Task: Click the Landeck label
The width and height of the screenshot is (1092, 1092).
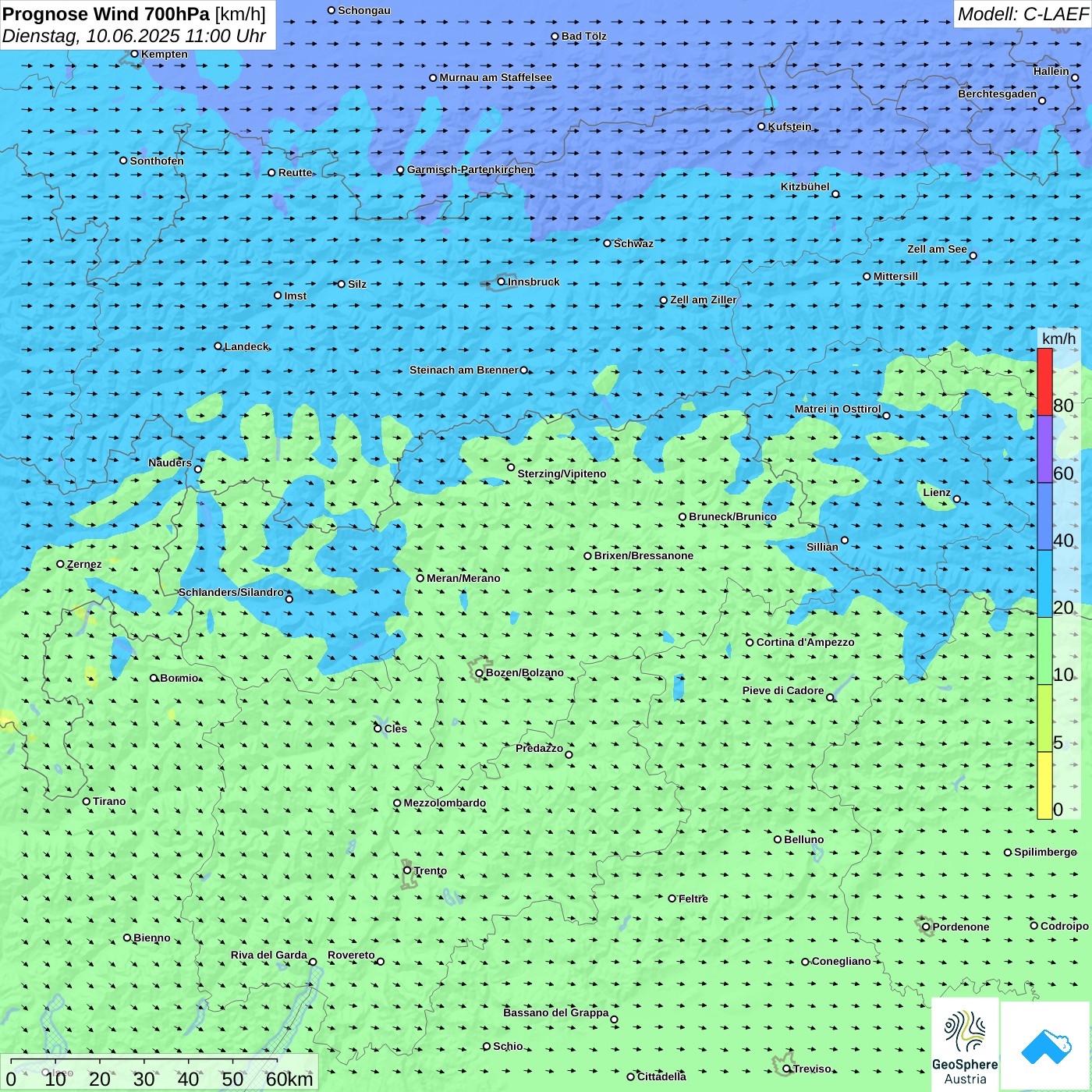Action: (x=246, y=346)
